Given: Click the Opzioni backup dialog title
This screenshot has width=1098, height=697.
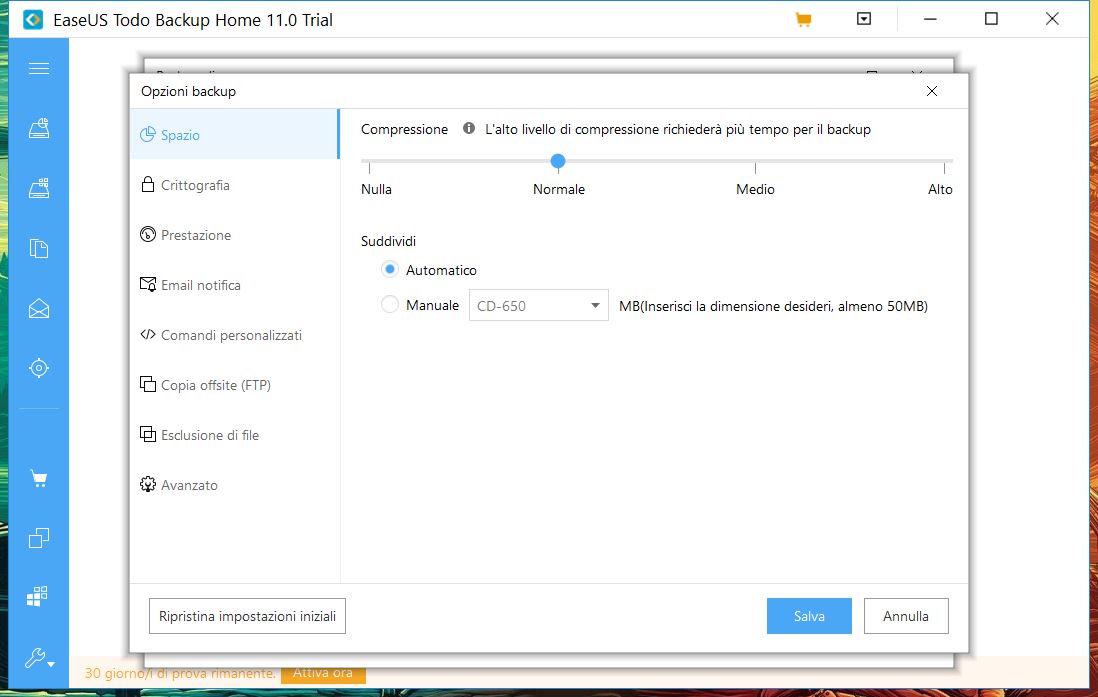Looking at the screenshot, I should (188, 91).
